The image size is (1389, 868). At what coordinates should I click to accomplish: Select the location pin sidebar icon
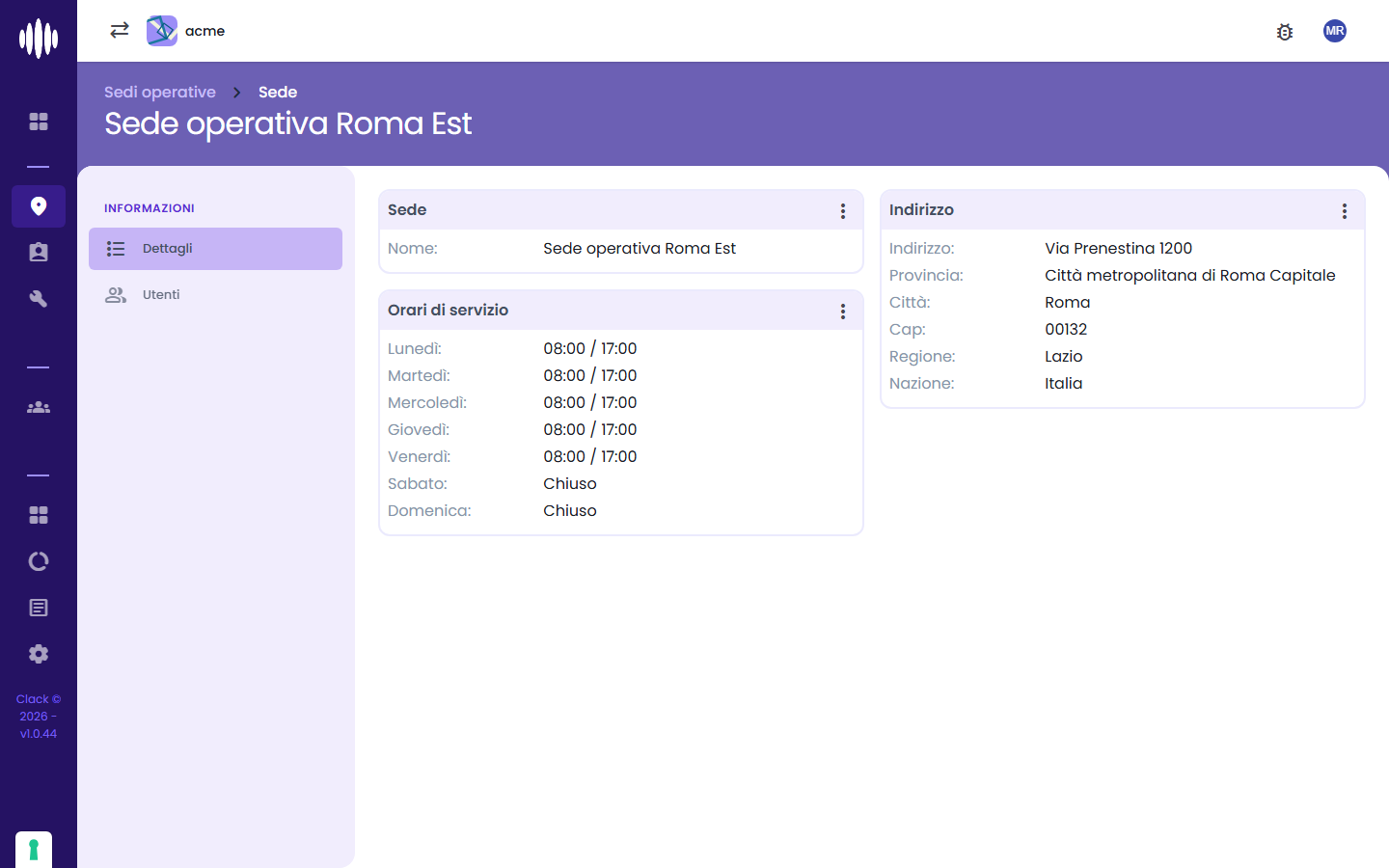click(39, 206)
